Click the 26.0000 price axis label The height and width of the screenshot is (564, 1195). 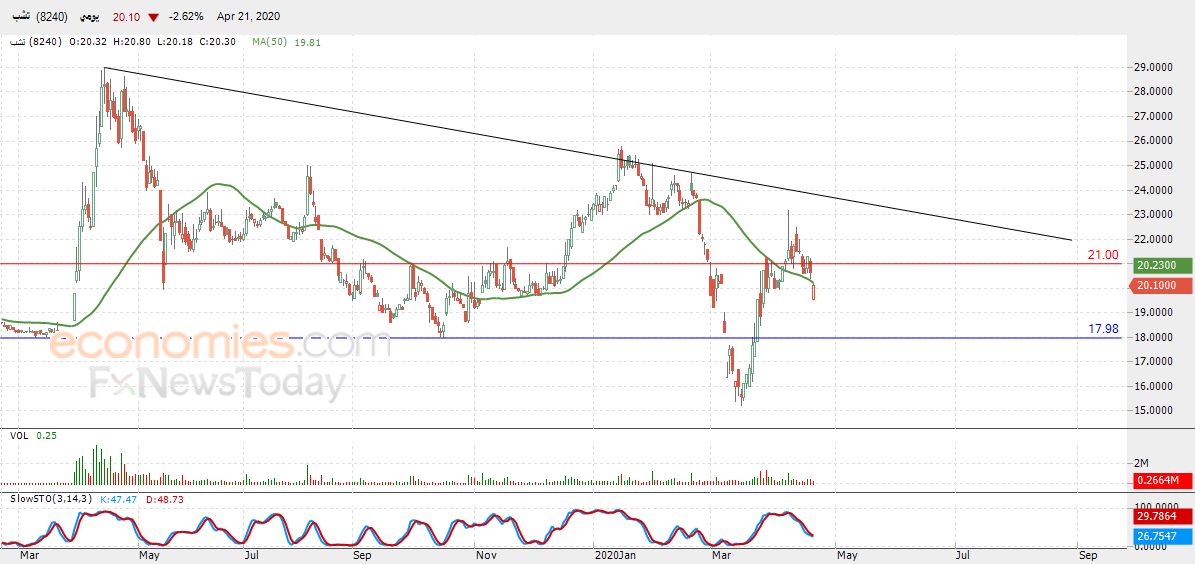tap(1154, 141)
